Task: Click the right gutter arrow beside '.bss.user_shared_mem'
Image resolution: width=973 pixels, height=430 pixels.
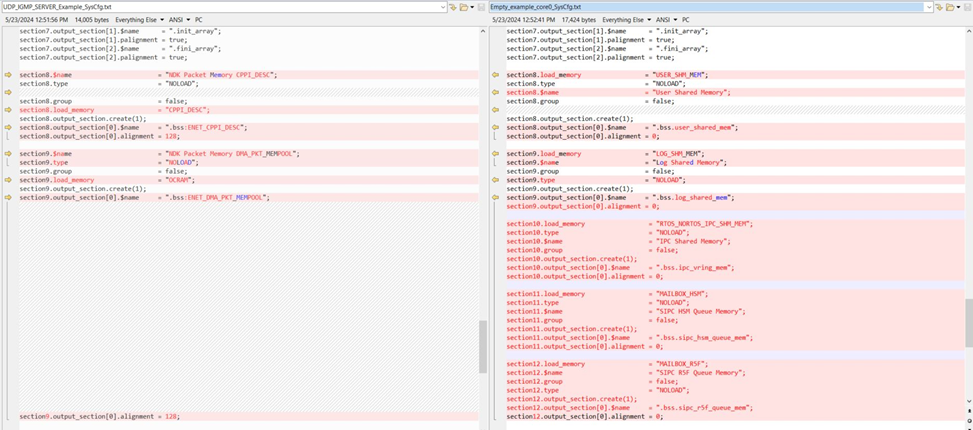Action: tap(495, 127)
